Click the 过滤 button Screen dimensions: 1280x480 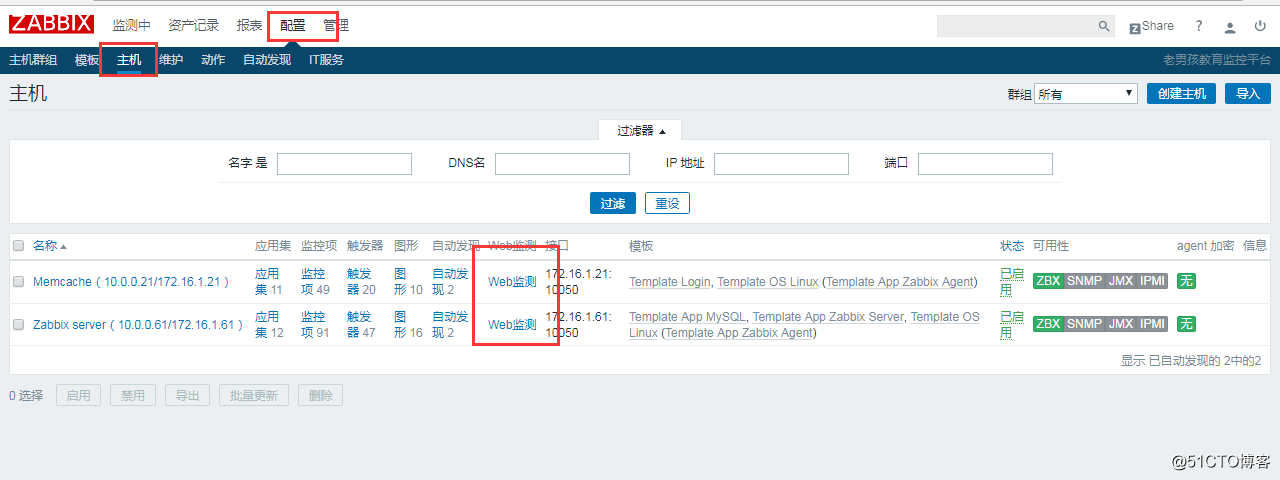(613, 203)
